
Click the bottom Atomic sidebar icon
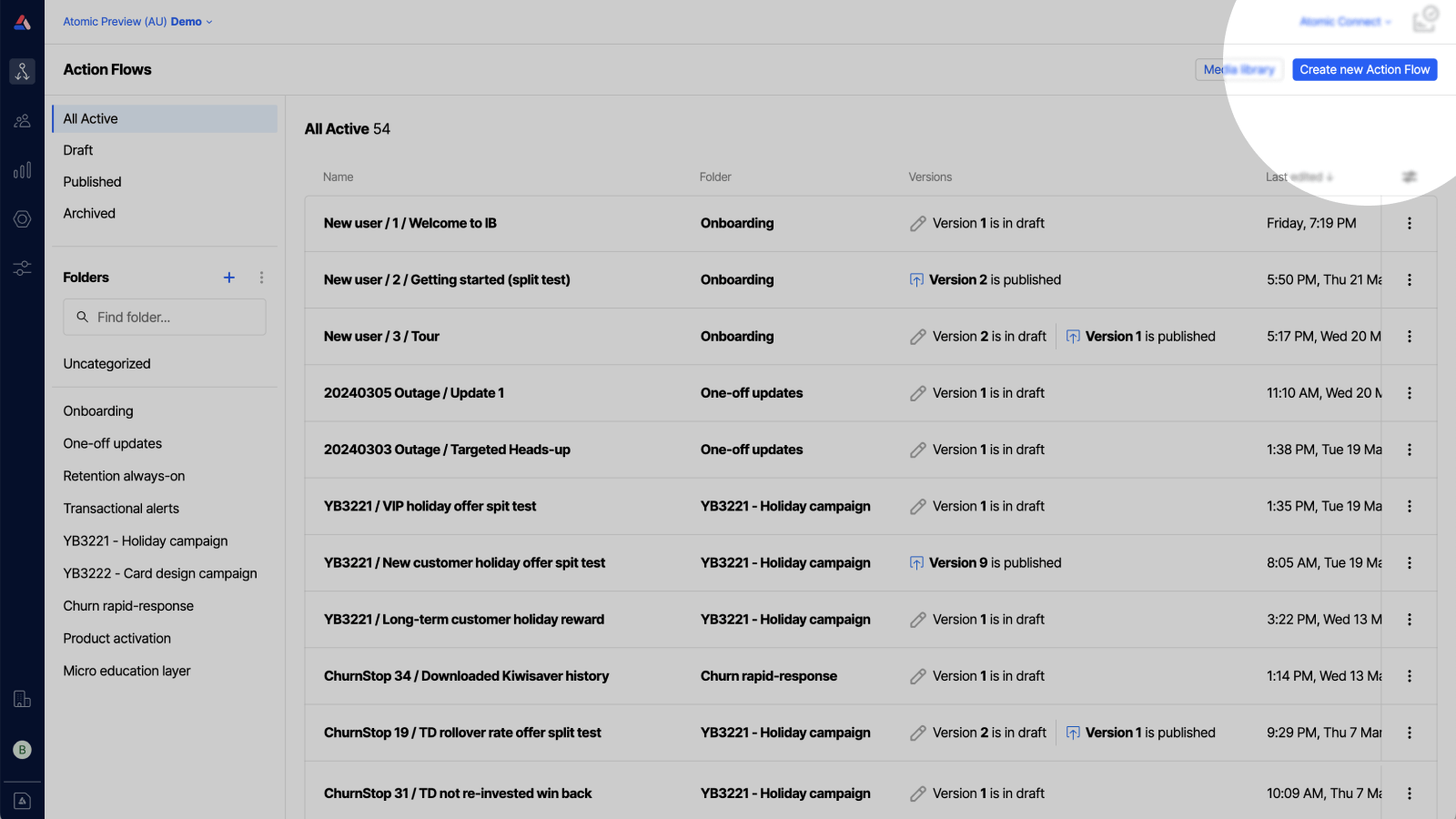(x=22, y=801)
